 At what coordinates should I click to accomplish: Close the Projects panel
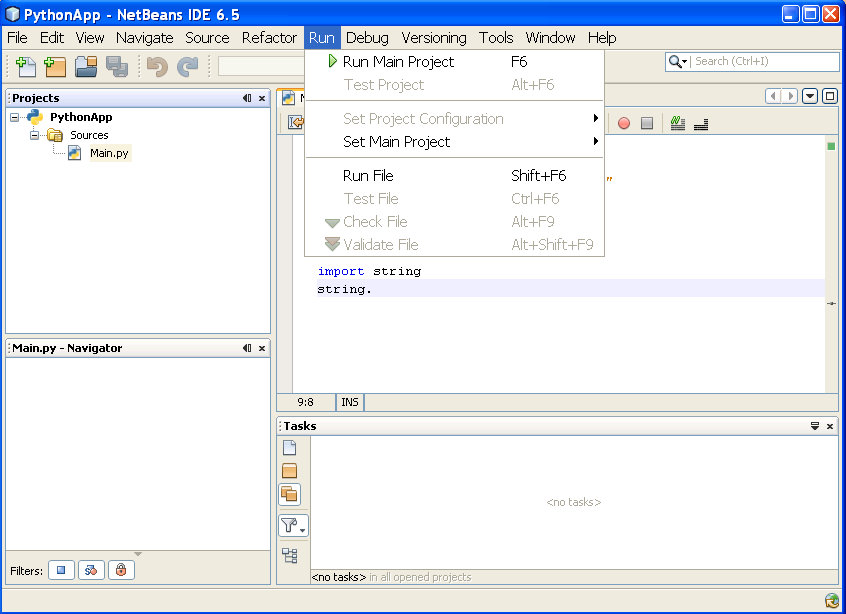click(x=262, y=98)
